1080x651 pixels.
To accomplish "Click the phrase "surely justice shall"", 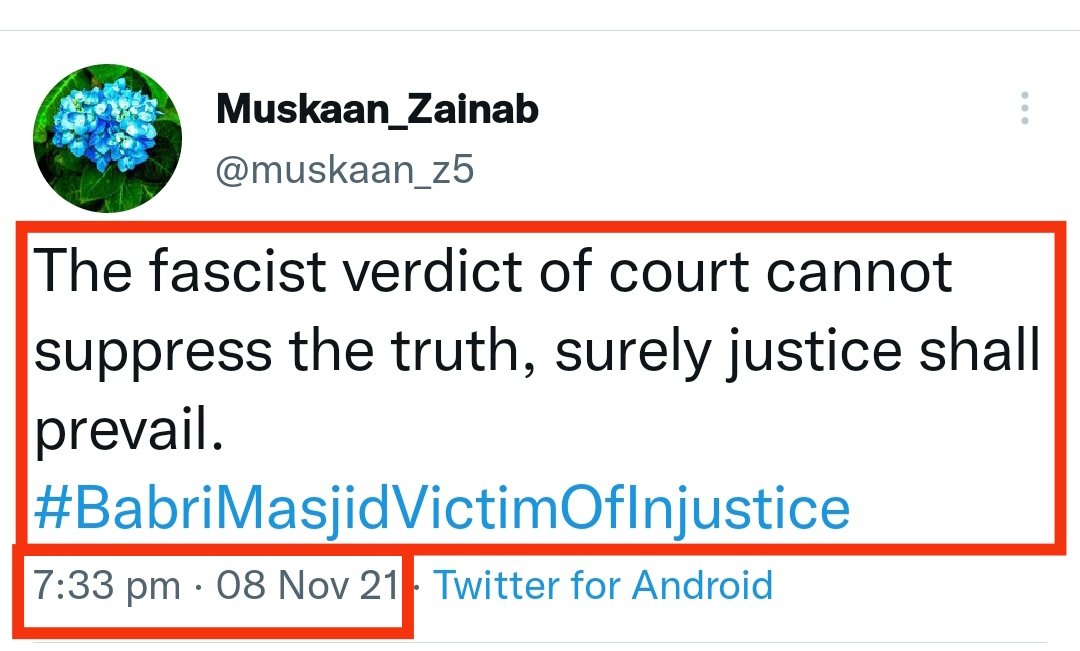I will (x=799, y=353).
